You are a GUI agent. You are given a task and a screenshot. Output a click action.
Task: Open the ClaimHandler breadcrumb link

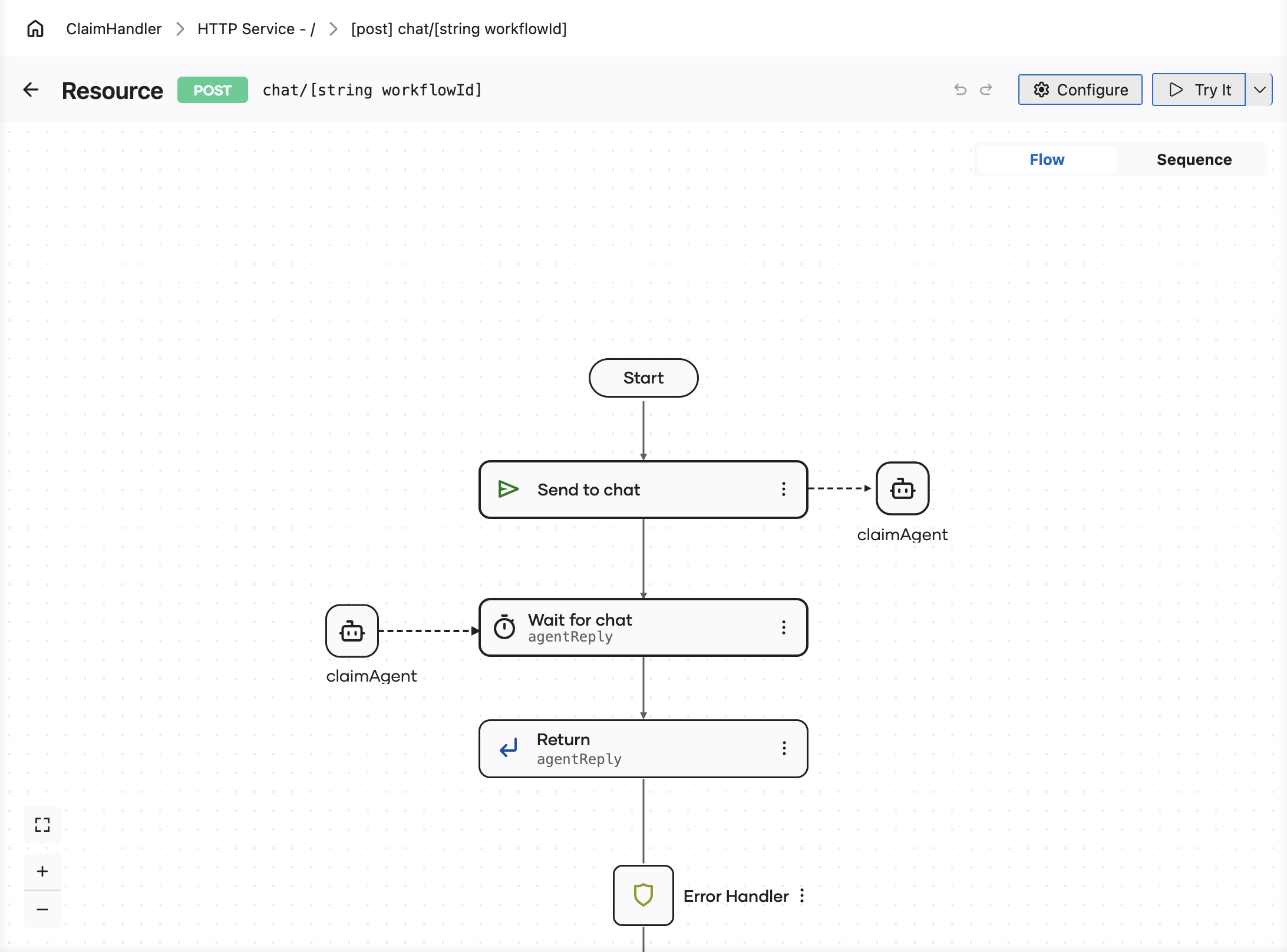tap(114, 29)
